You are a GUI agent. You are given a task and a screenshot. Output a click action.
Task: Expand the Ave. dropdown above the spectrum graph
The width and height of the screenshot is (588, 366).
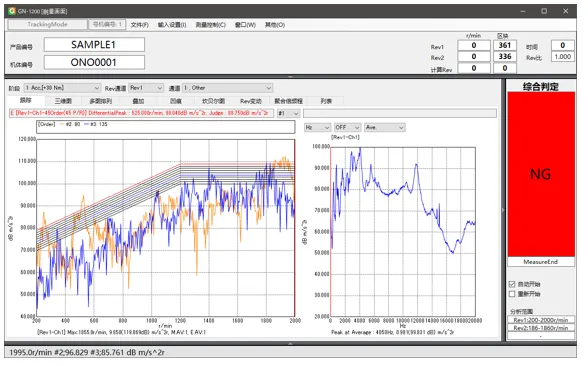[x=385, y=128]
